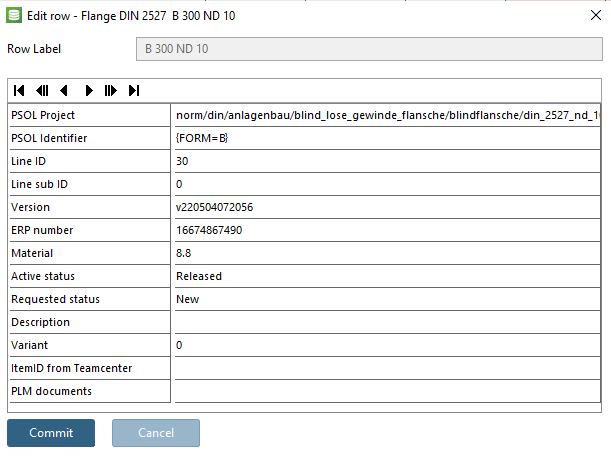Click the 'Row Label' caption text
This screenshot has width=611, height=457.
tap(34, 49)
